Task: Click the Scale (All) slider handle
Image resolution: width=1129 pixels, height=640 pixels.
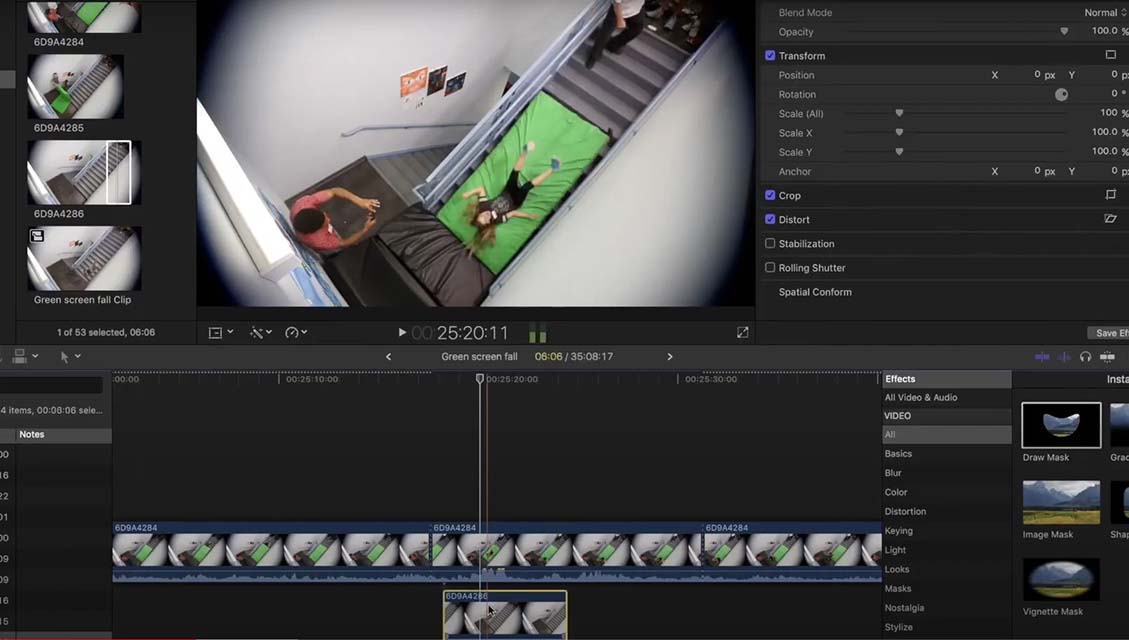Action: pyautogui.click(x=899, y=114)
